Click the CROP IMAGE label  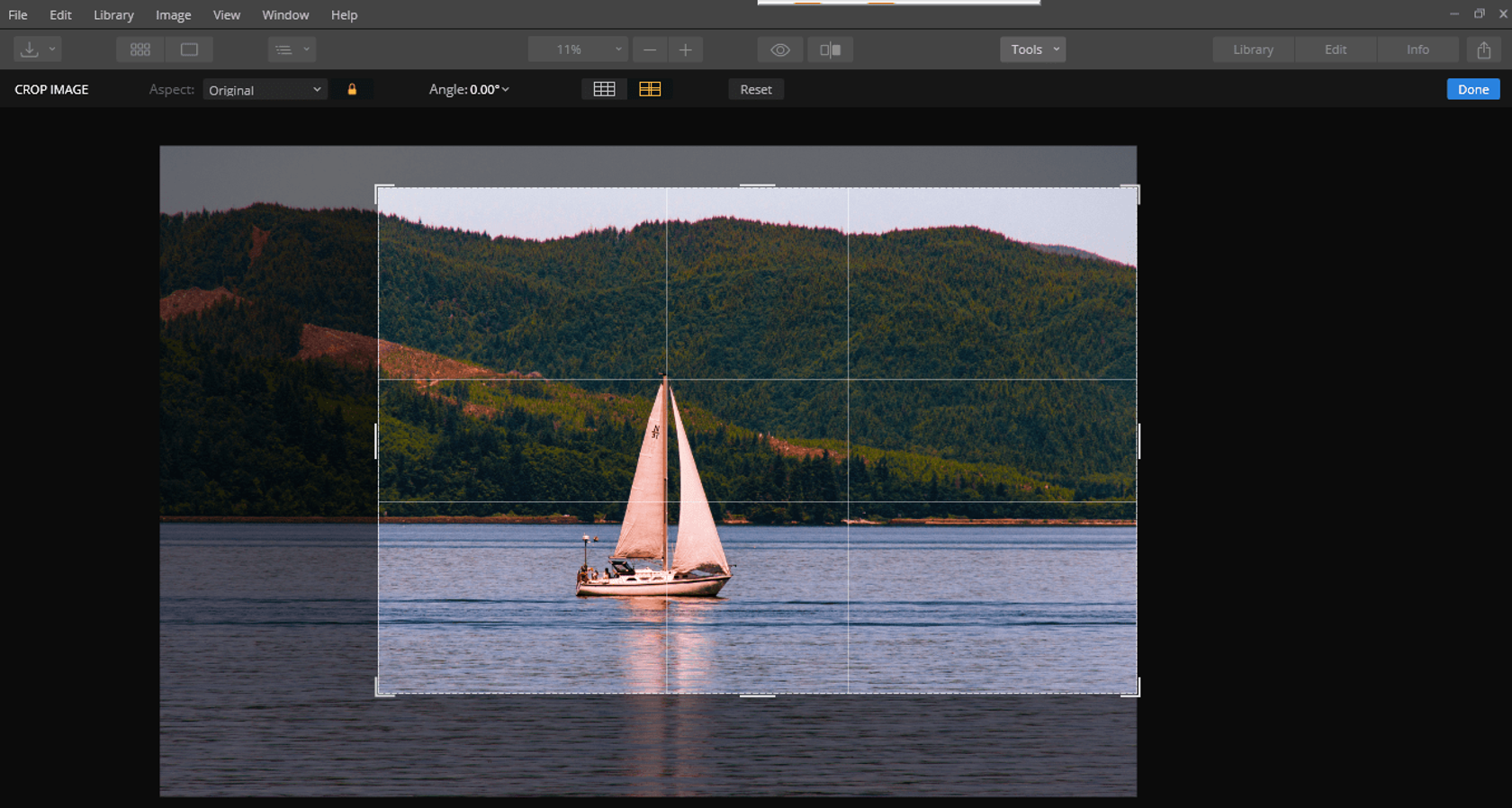(51, 89)
